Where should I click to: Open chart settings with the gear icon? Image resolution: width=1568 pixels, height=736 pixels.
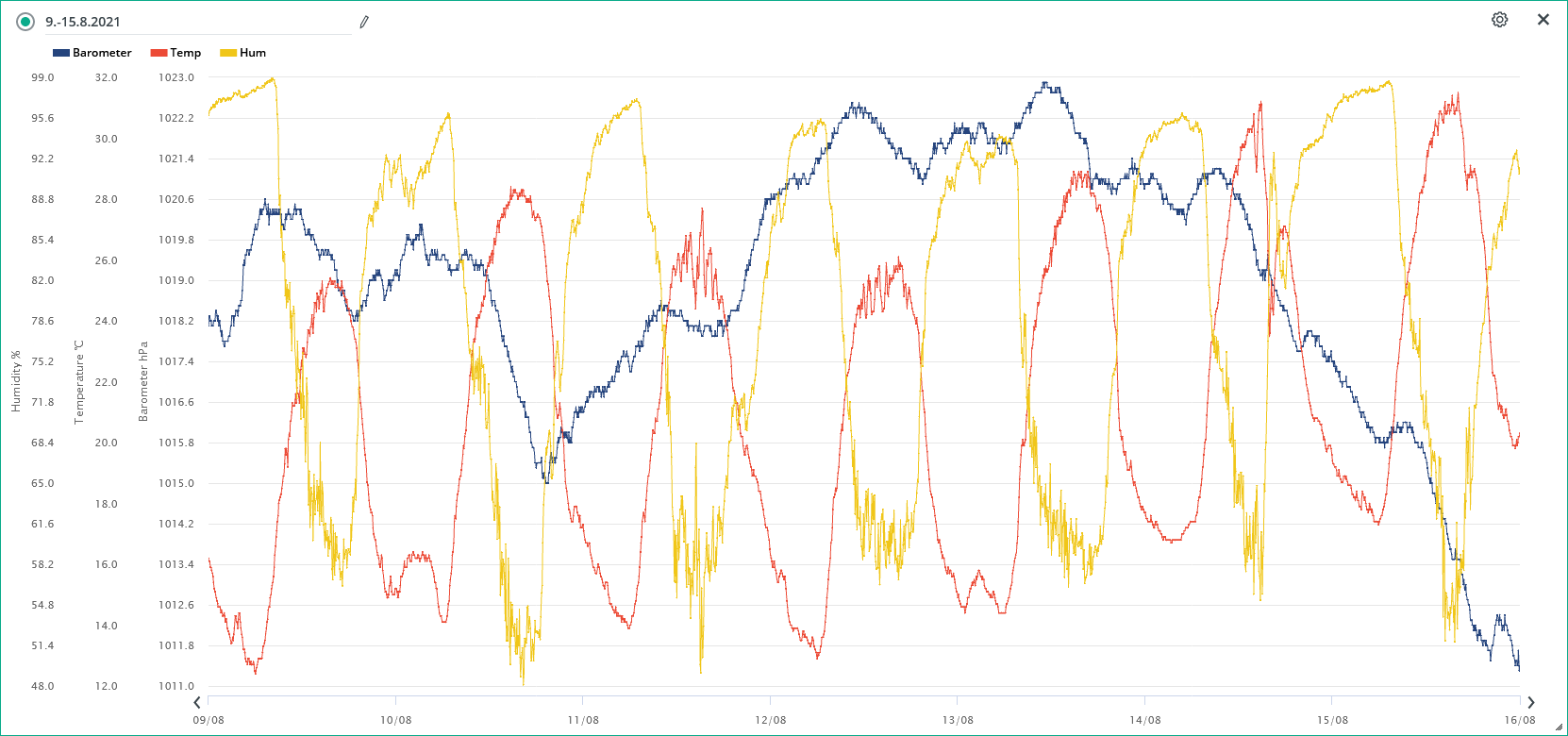(1499, 20)
